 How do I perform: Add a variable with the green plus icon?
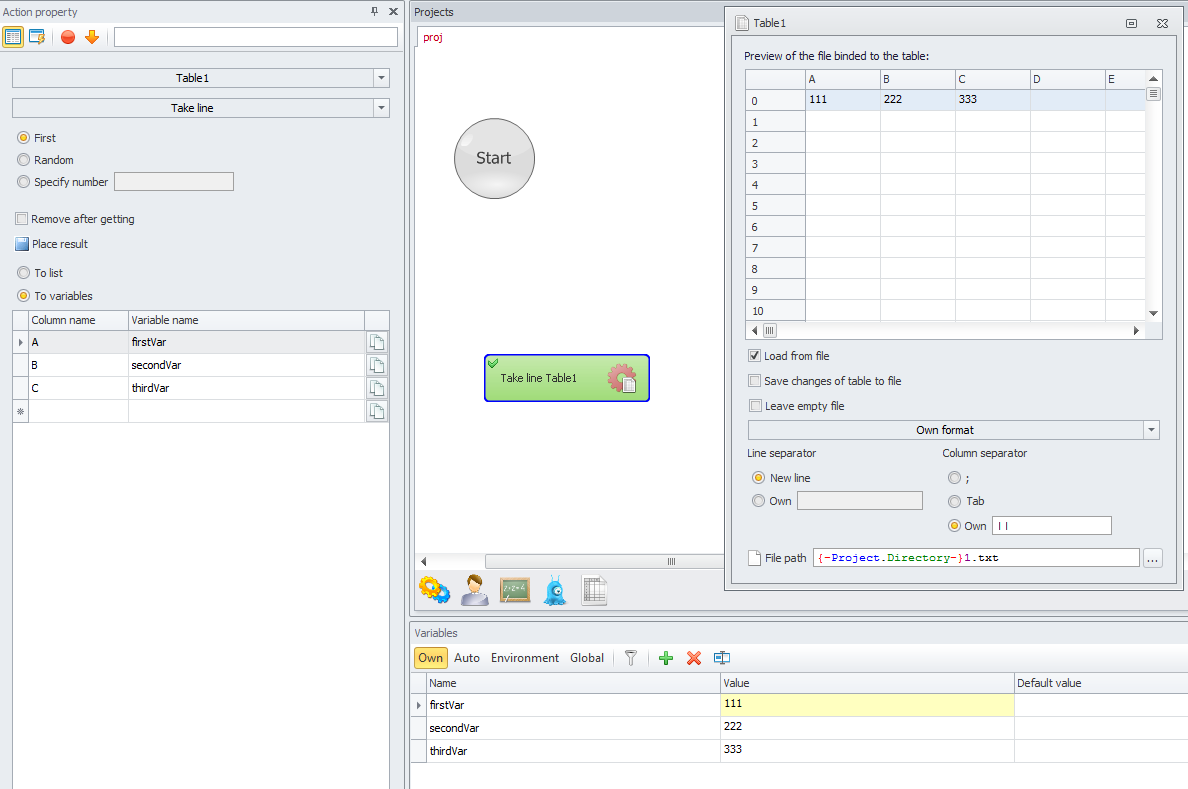666,658
